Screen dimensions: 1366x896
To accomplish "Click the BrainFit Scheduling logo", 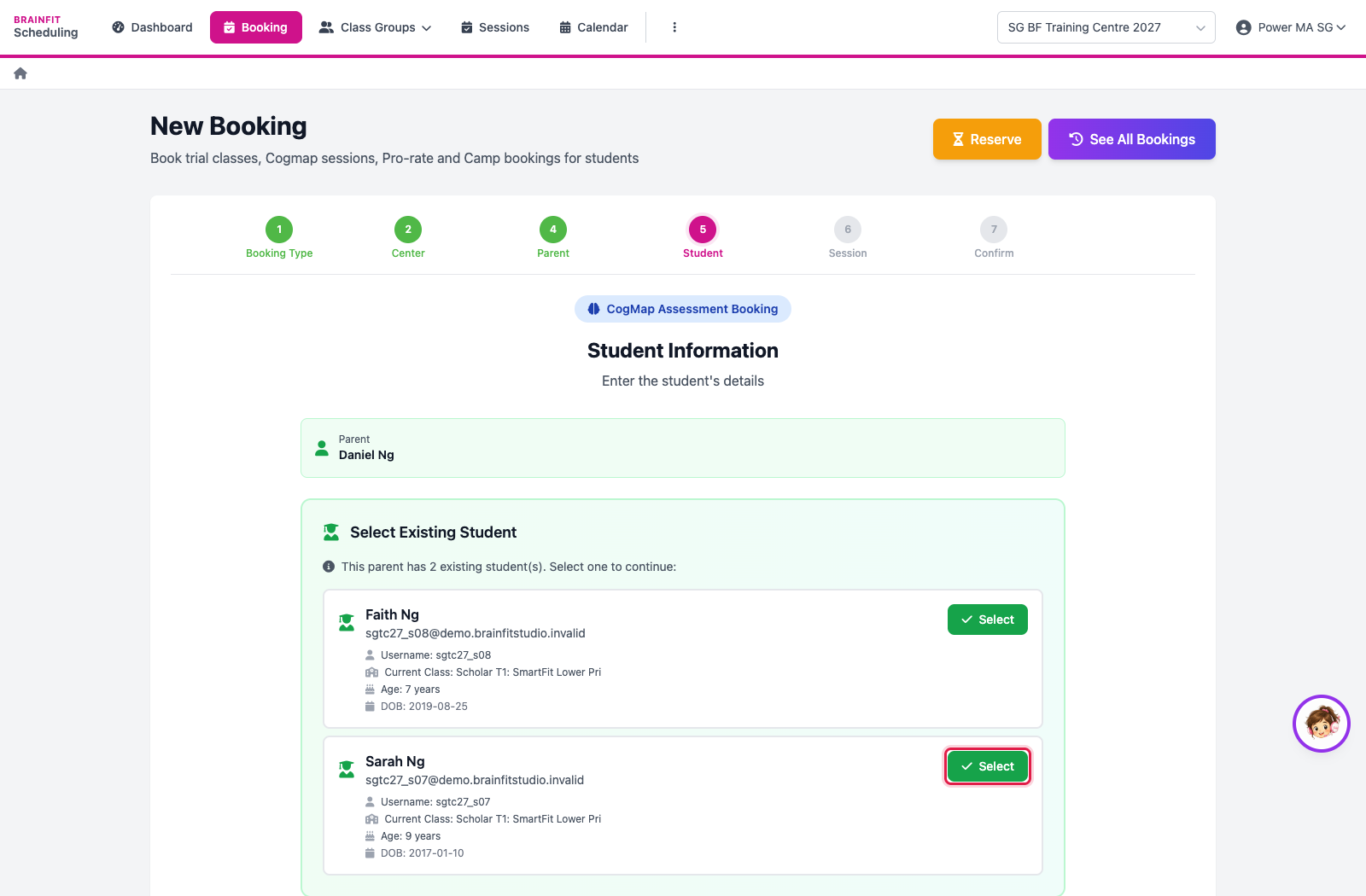I will [46, 27].
